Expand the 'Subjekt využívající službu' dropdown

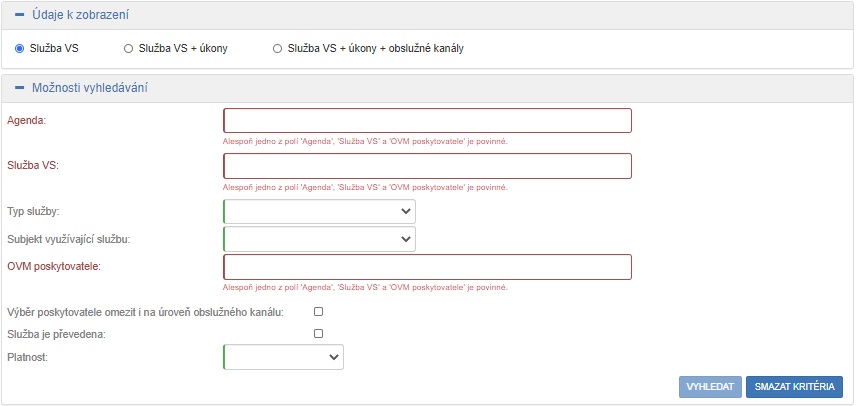[319, 239]
